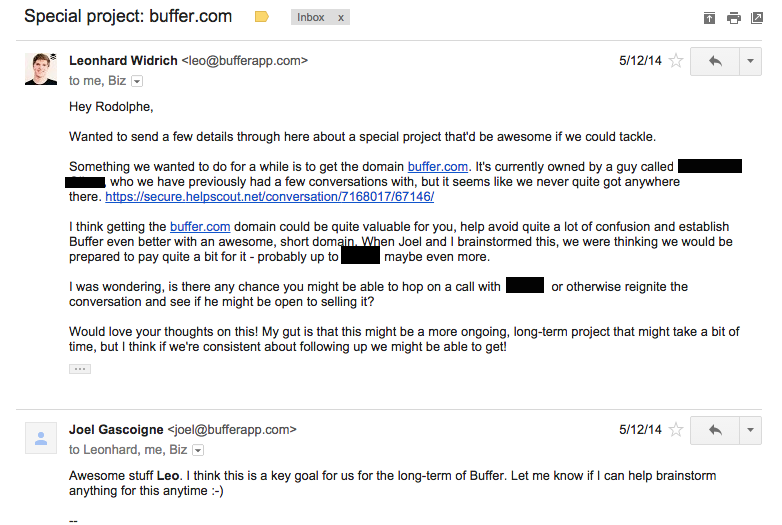Reply to Joel Gascoigne's email
The height and width of the screenshot is (525, 782).
(715, 430)
